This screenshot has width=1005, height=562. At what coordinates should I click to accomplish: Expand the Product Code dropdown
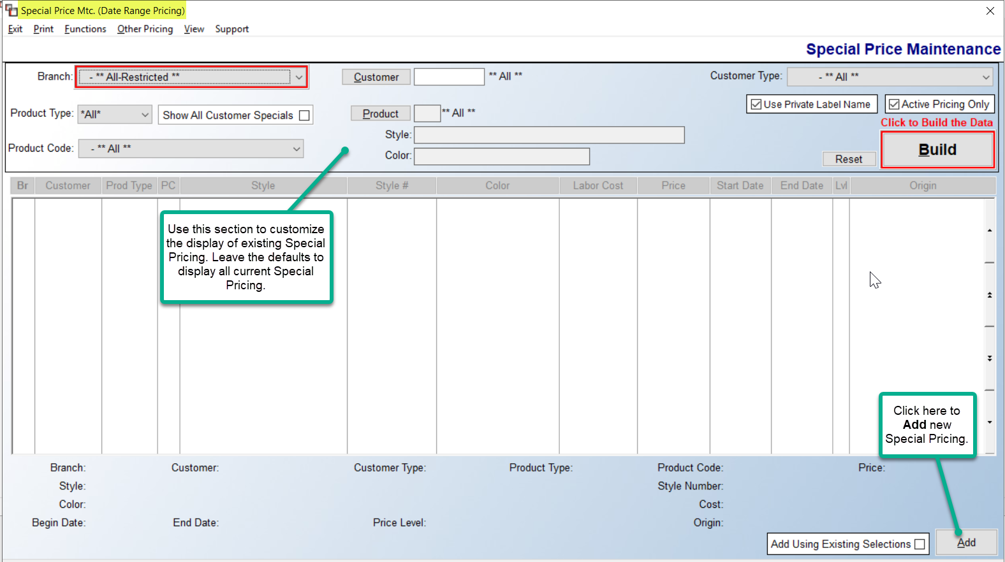click(x=296, y=149)
